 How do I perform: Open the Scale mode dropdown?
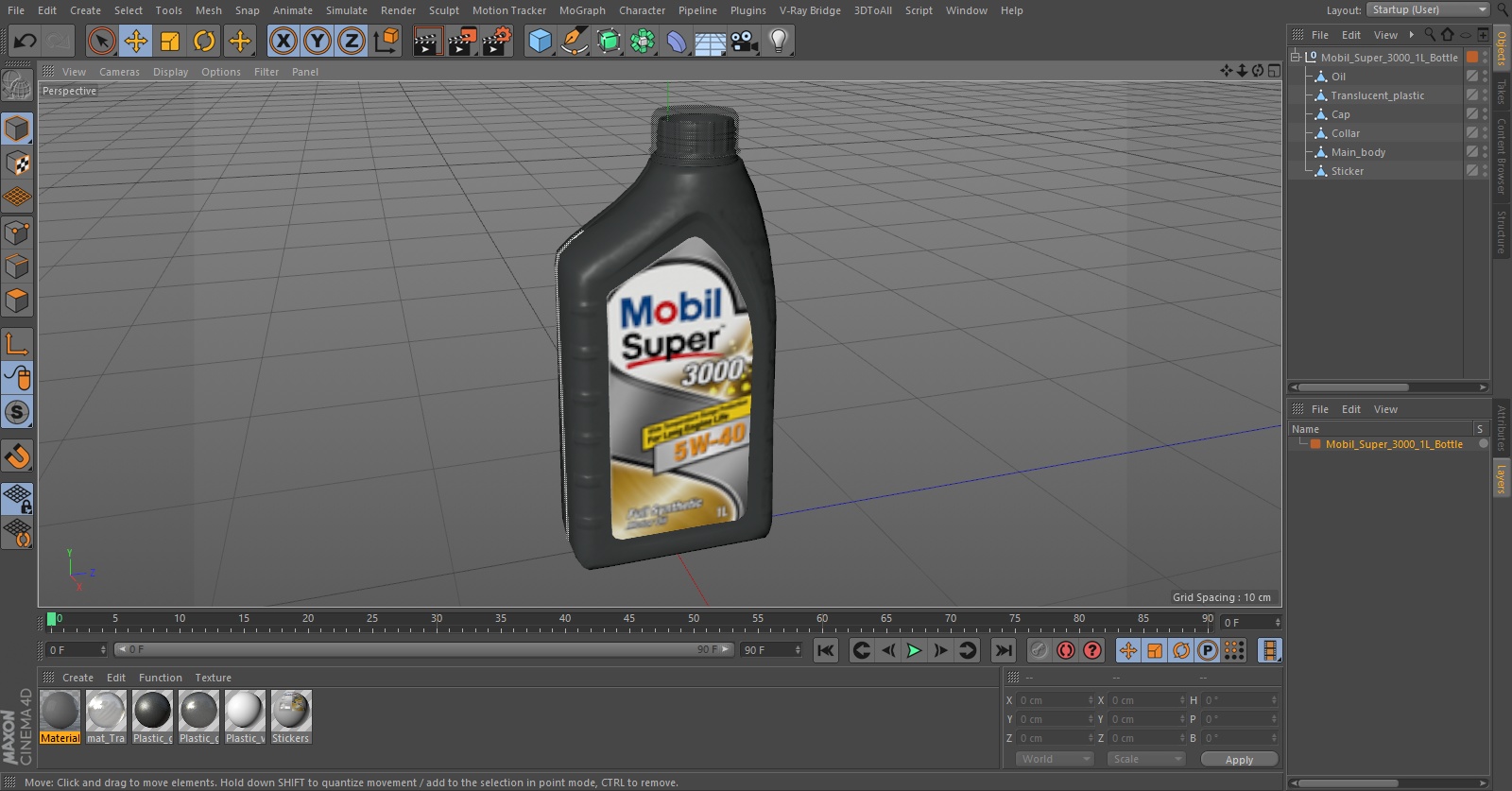tap(1146, 759)
